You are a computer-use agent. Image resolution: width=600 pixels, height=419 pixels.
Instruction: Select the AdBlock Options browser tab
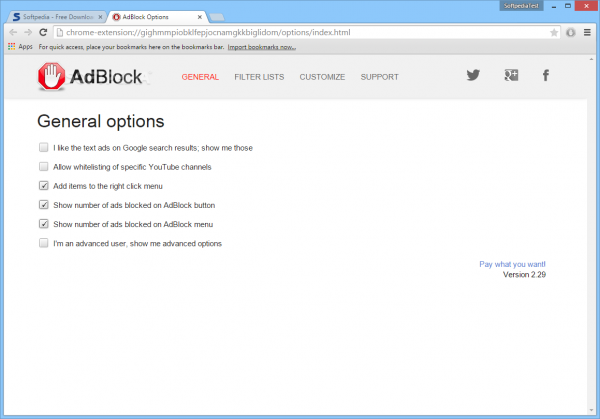(158, 17)
